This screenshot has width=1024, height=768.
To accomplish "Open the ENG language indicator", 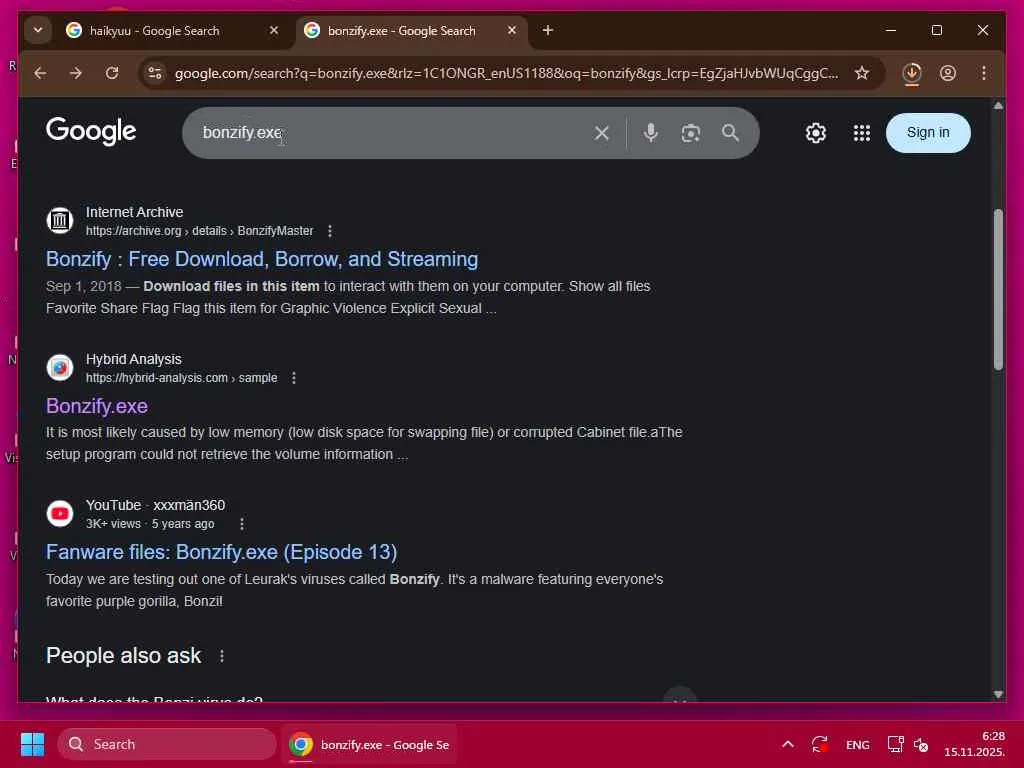I will [x=857, y=745].
